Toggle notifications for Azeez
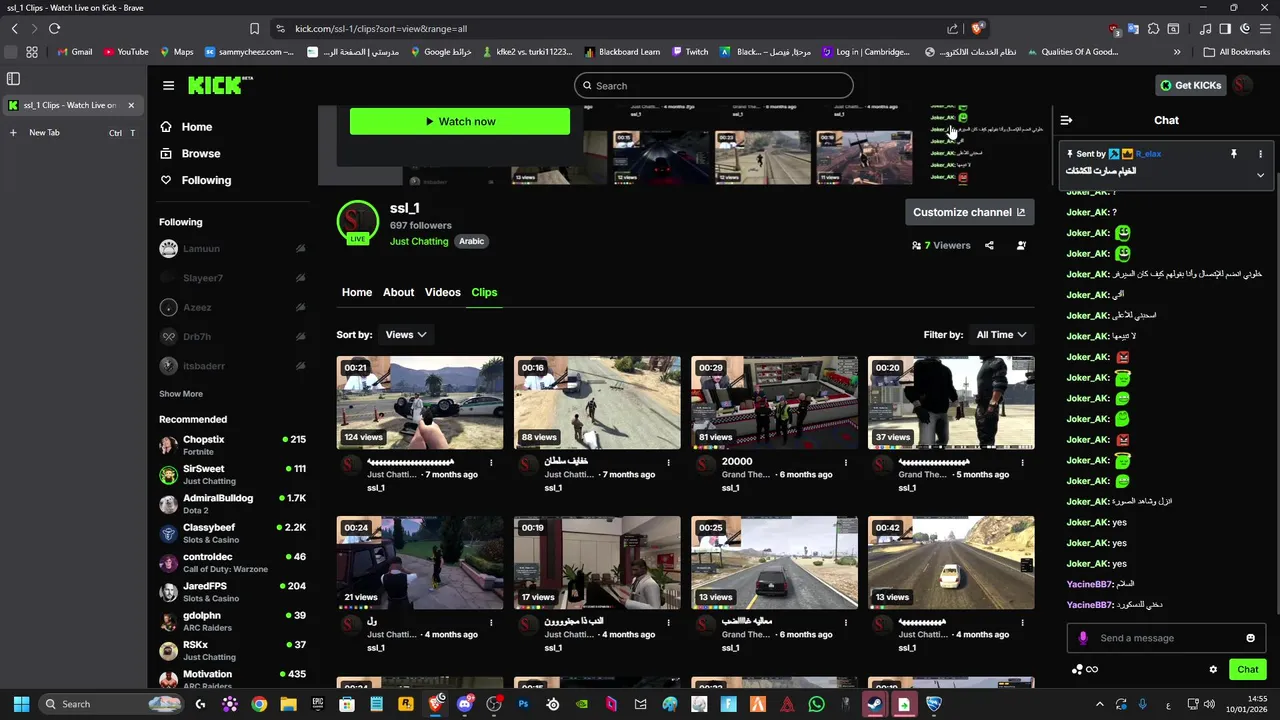Image resolution: width=1280 pixels, height=720 pixels. [x=300, y=307]
